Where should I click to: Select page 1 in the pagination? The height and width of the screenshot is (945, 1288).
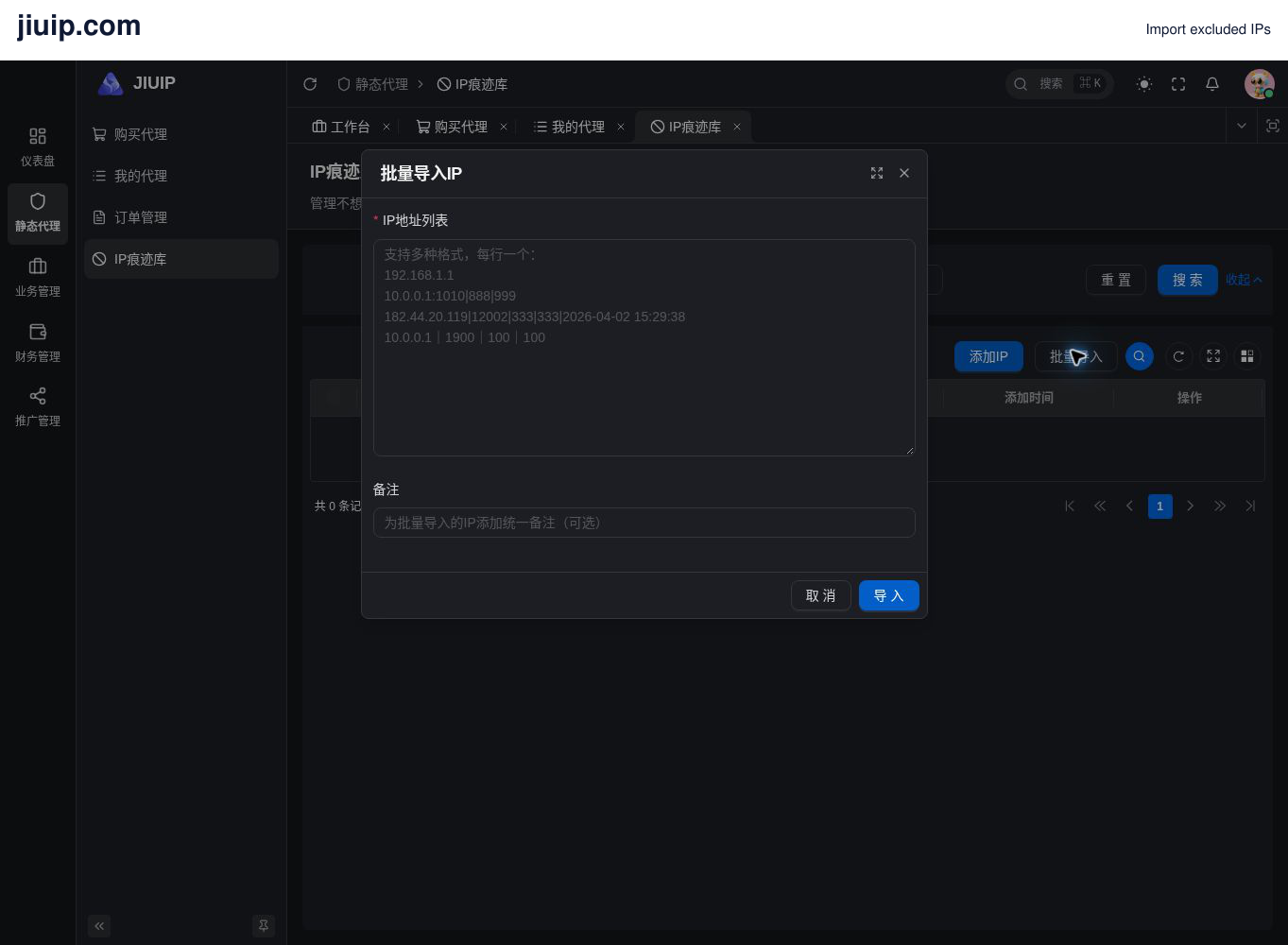[1160, 507]
